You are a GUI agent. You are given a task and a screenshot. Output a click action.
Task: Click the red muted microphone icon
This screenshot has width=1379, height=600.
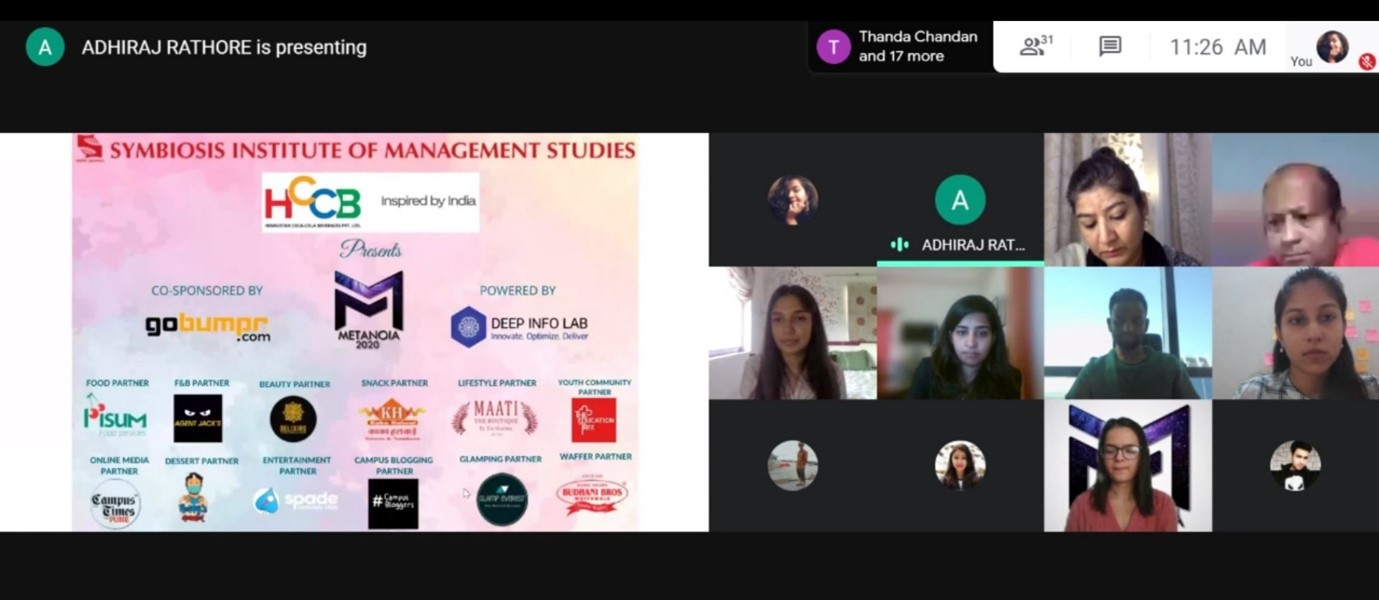tap(1367, 61)
